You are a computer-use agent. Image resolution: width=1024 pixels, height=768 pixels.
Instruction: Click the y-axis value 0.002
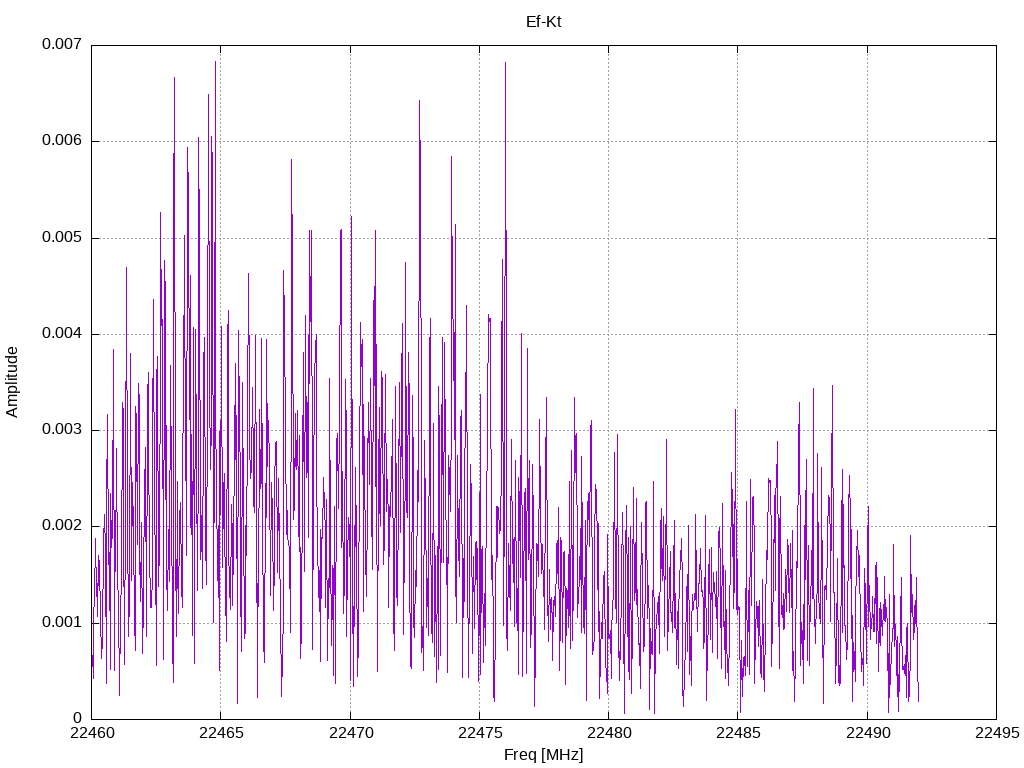click(62, 526)
